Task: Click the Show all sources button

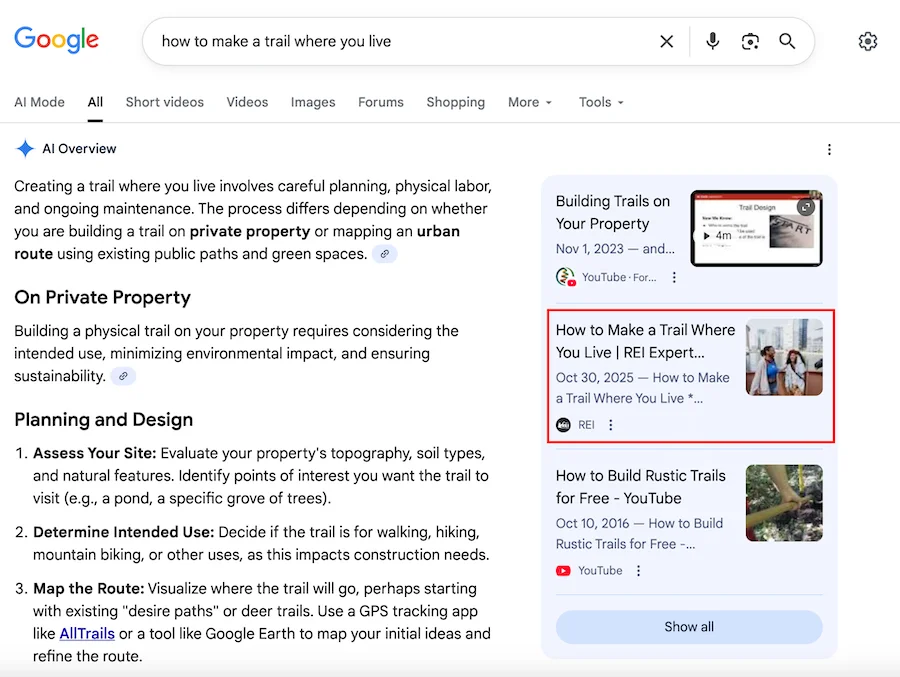Action: click(x=689, y=627)
